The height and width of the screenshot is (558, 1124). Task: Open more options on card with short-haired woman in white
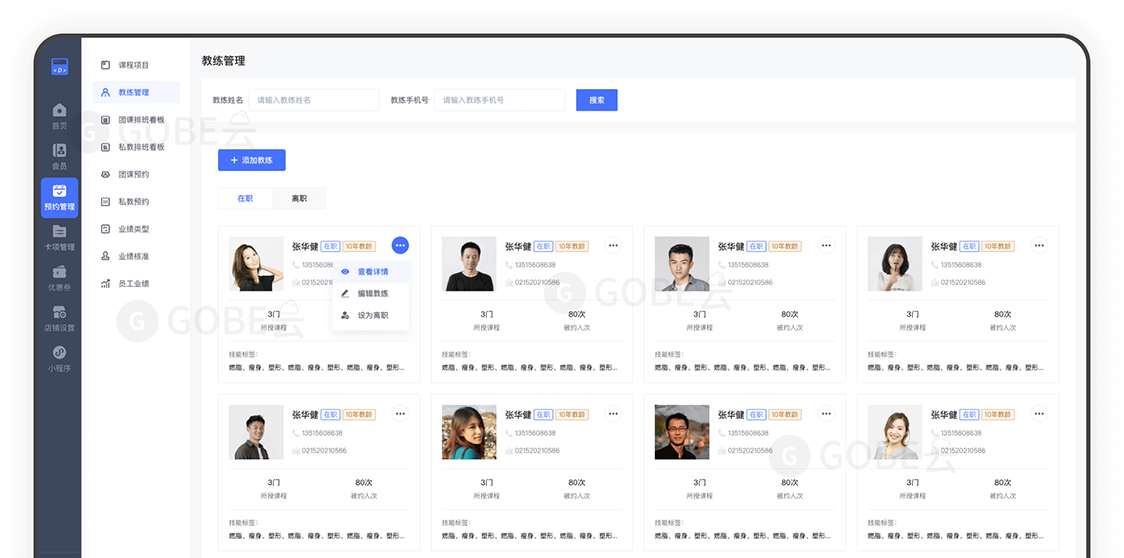coord(1039,413)
